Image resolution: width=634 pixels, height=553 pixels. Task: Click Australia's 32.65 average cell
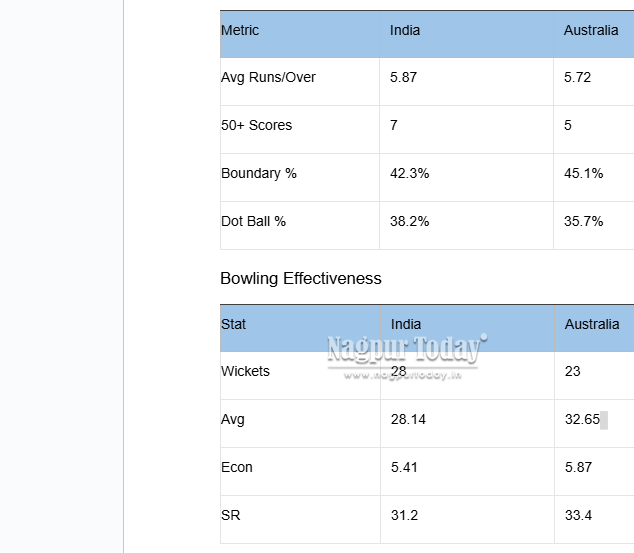click(x=582, y=420)
